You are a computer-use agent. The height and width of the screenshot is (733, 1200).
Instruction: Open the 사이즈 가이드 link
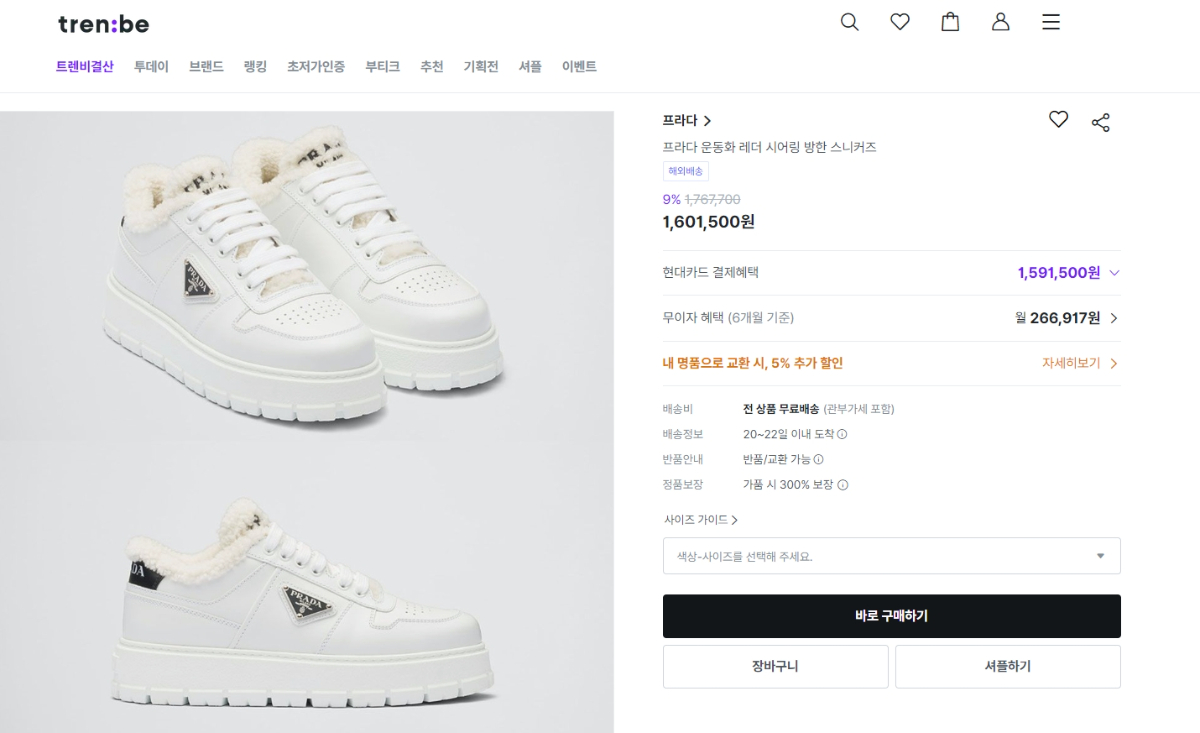point(700,520)
